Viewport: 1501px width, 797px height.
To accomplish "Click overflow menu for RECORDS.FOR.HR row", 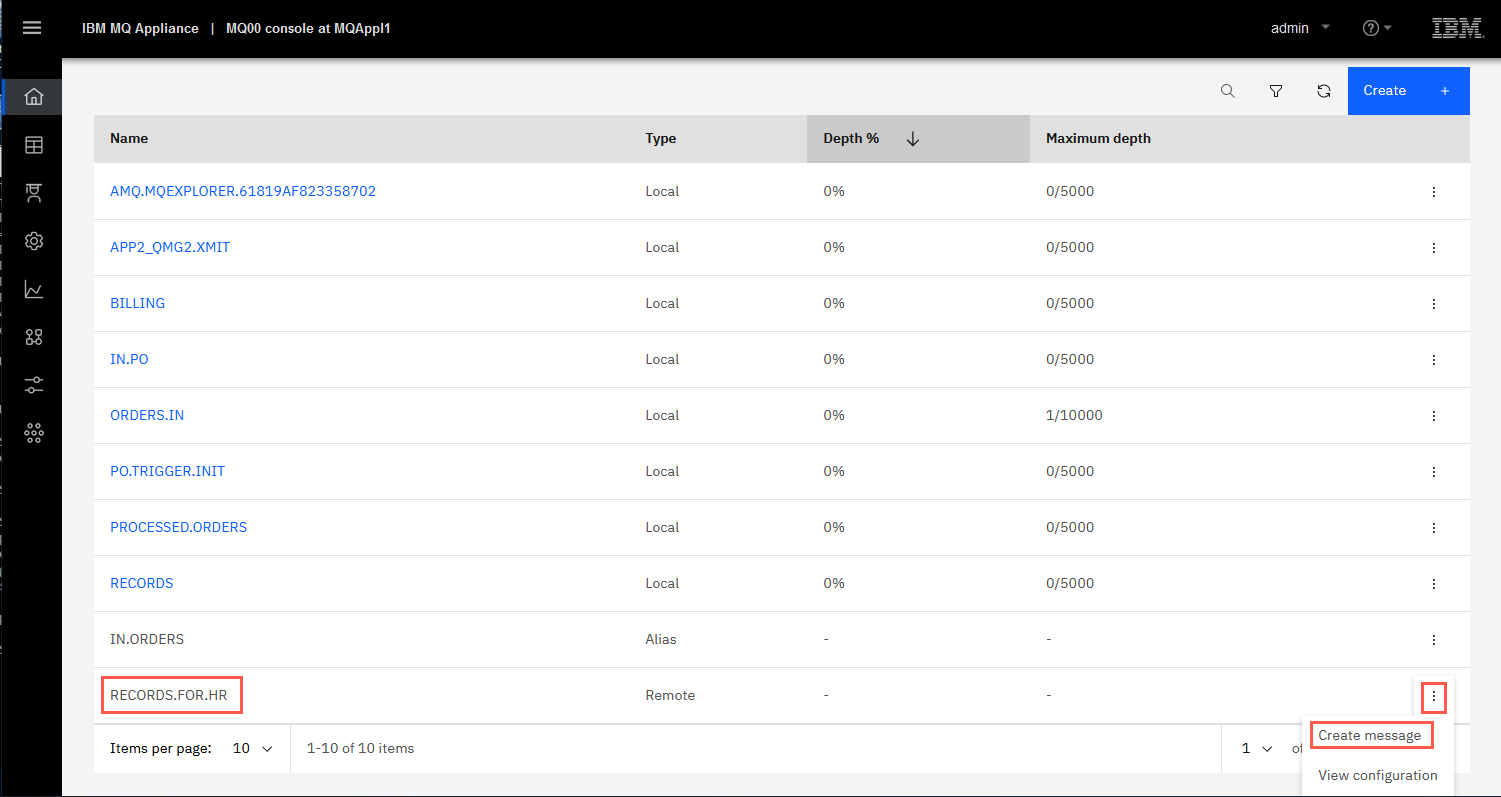I will (x=1434, y=695).
